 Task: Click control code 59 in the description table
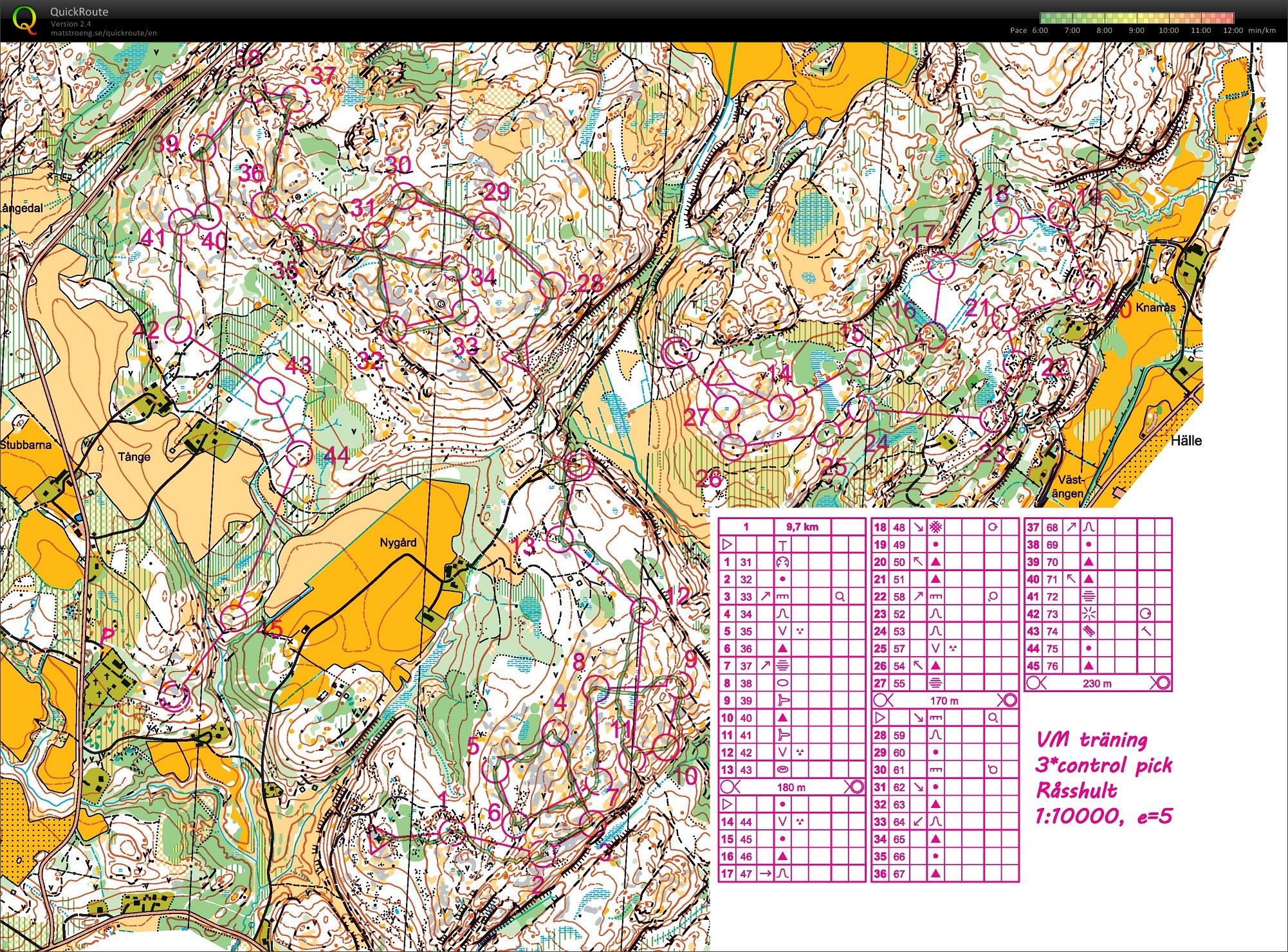click(x=899, y=735)
